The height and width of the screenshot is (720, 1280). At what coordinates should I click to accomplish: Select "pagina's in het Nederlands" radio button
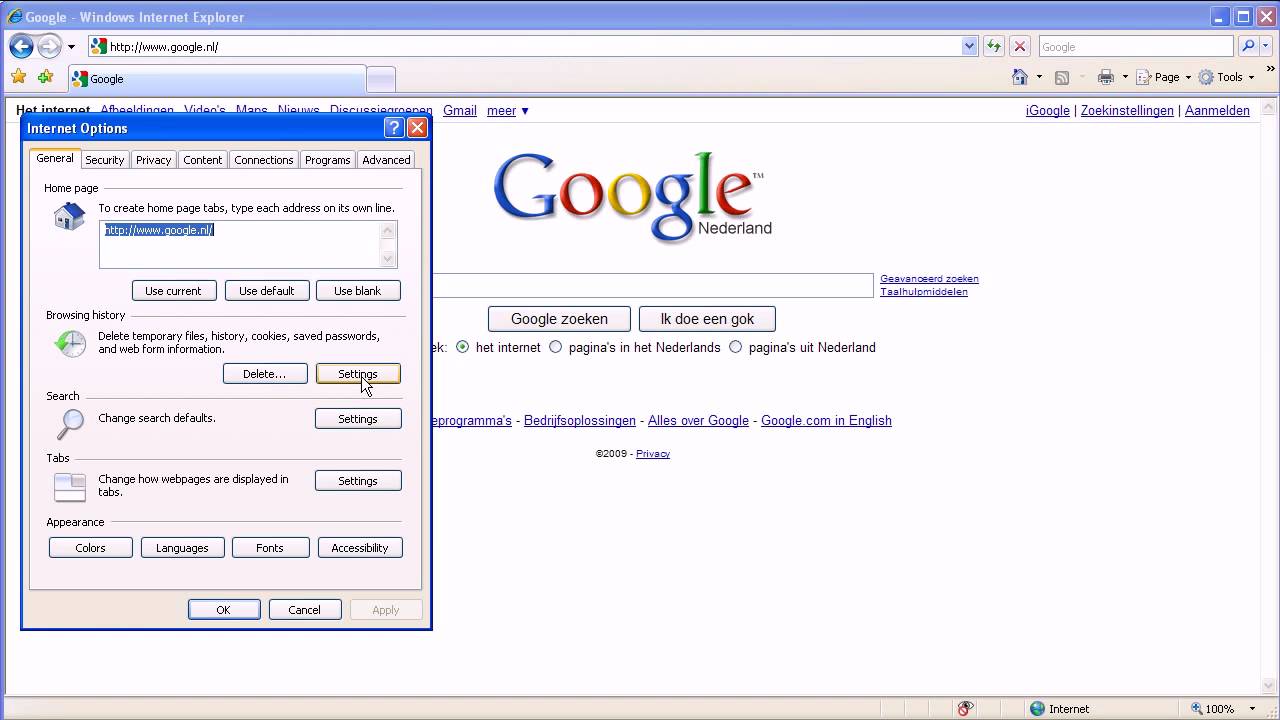coord(555,347)
